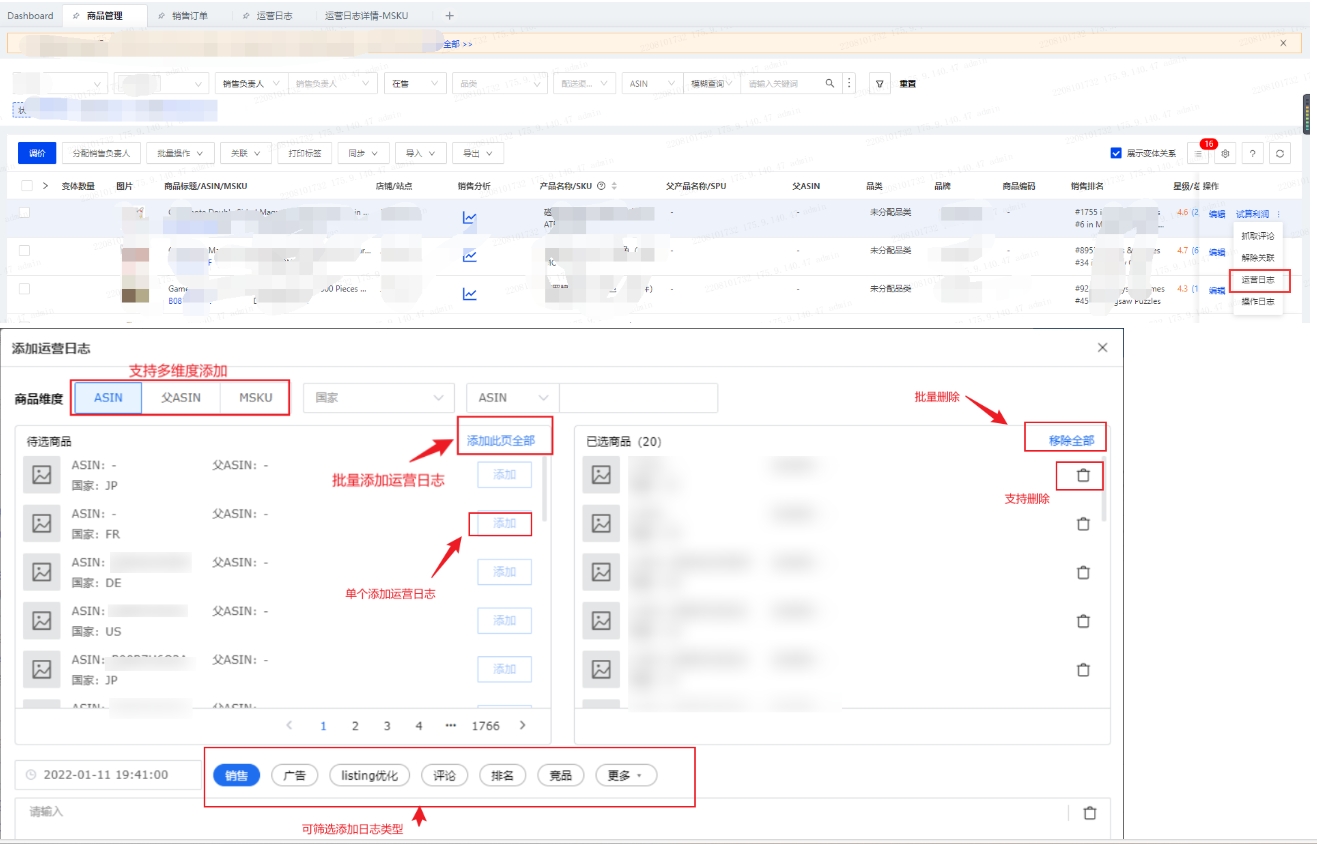Open the 导入 dropdown

(x=421, y=153)
